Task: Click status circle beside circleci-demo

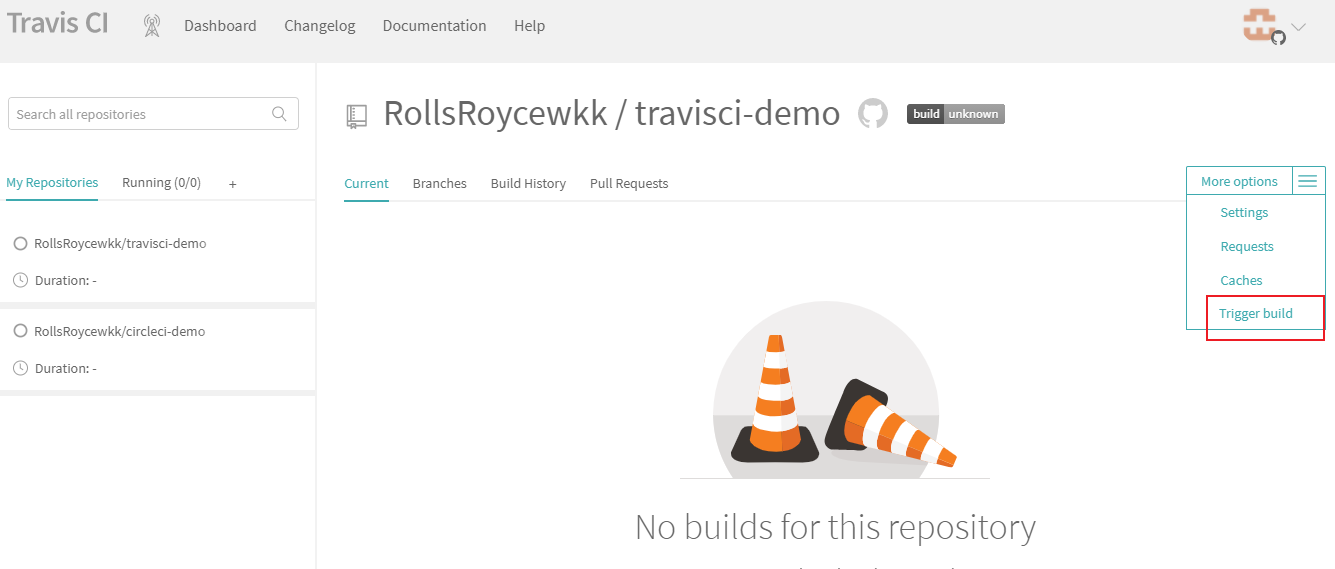Action: (20, 331)
